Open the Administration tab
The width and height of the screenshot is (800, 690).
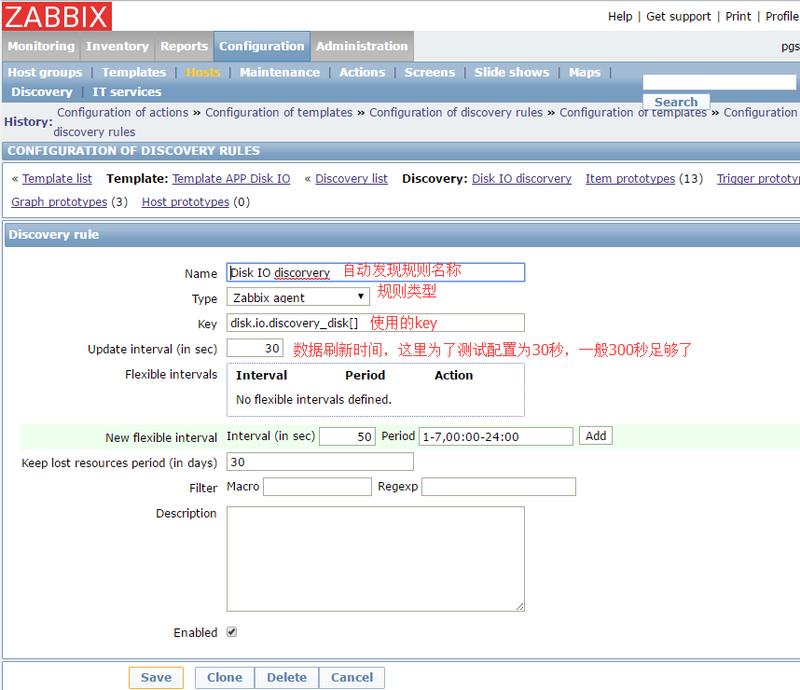[363, 46]
